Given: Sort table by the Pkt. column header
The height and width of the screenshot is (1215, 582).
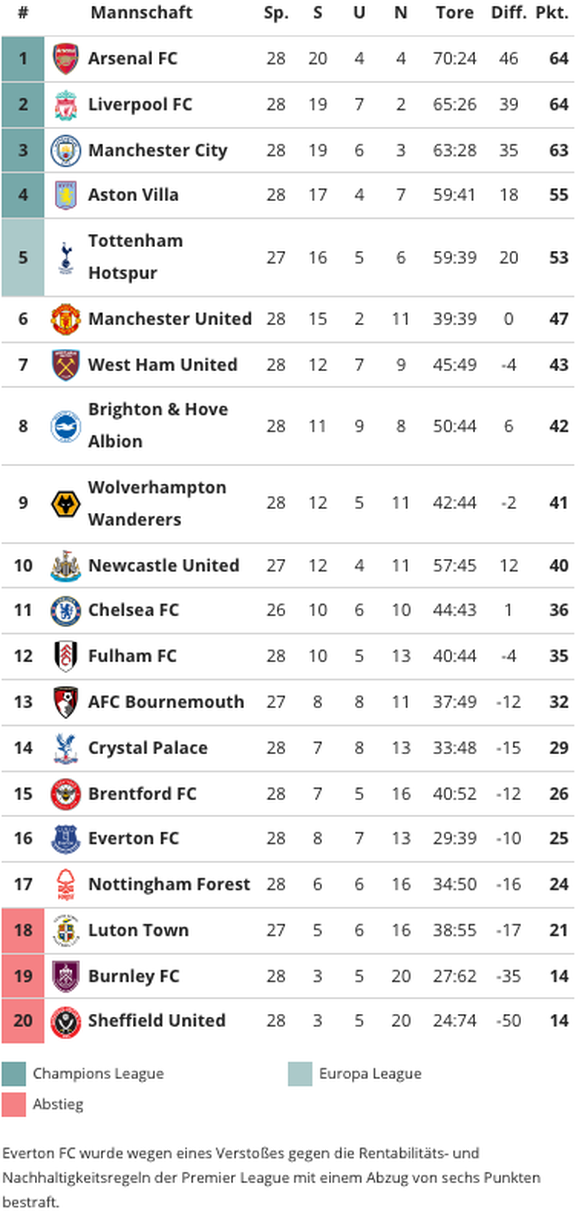Looking at the screenshot, I should 551,14.
